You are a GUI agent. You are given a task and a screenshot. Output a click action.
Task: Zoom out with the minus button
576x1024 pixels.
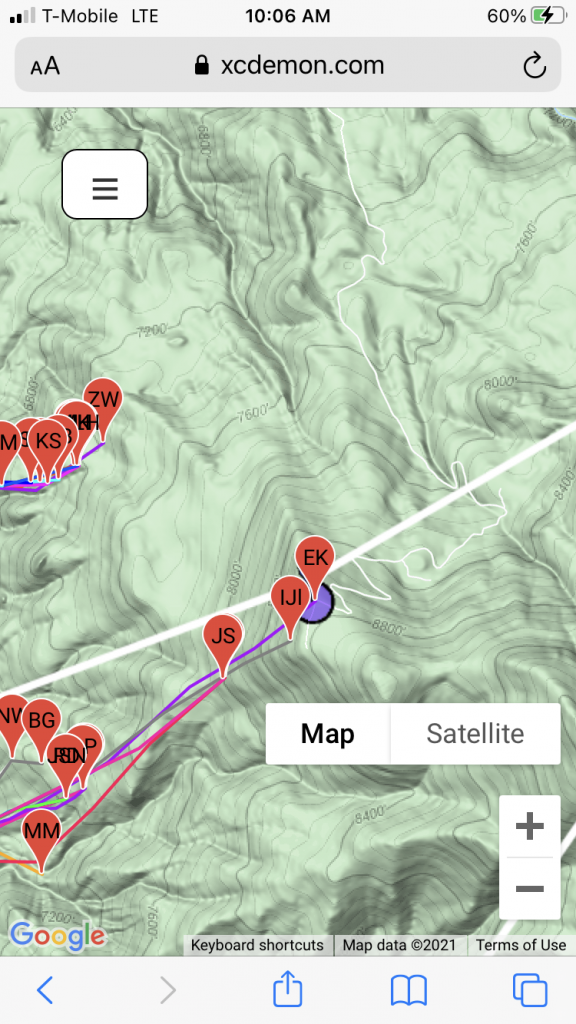530,888
